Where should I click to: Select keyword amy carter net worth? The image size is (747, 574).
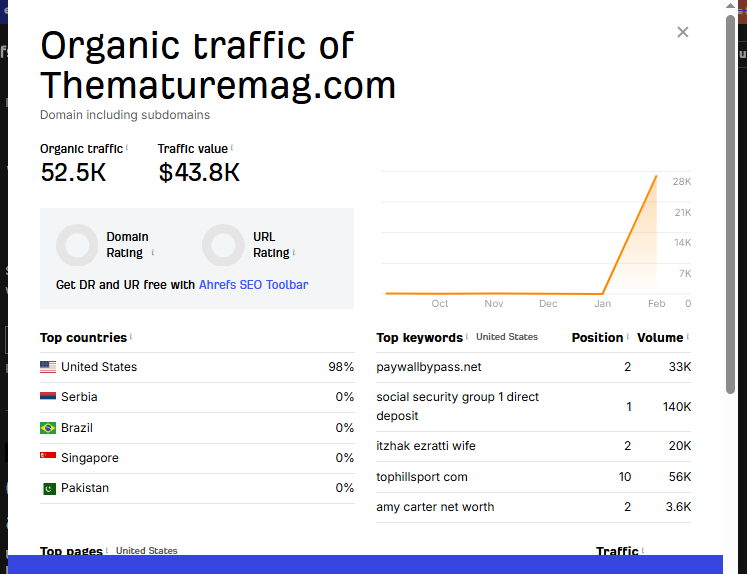435,507
